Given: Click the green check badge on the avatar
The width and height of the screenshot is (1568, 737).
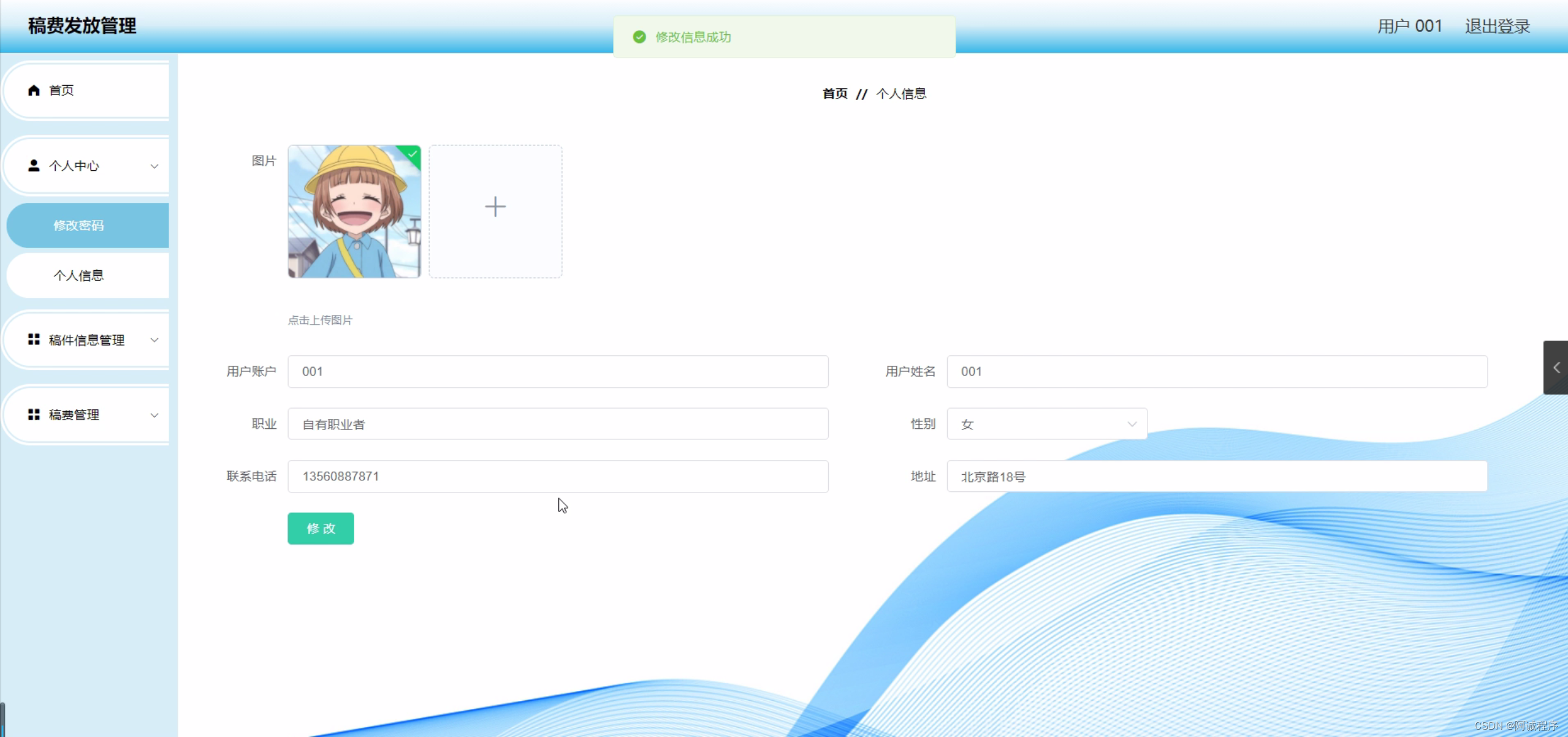Looking at the screenshot, I should pos(411,154).
